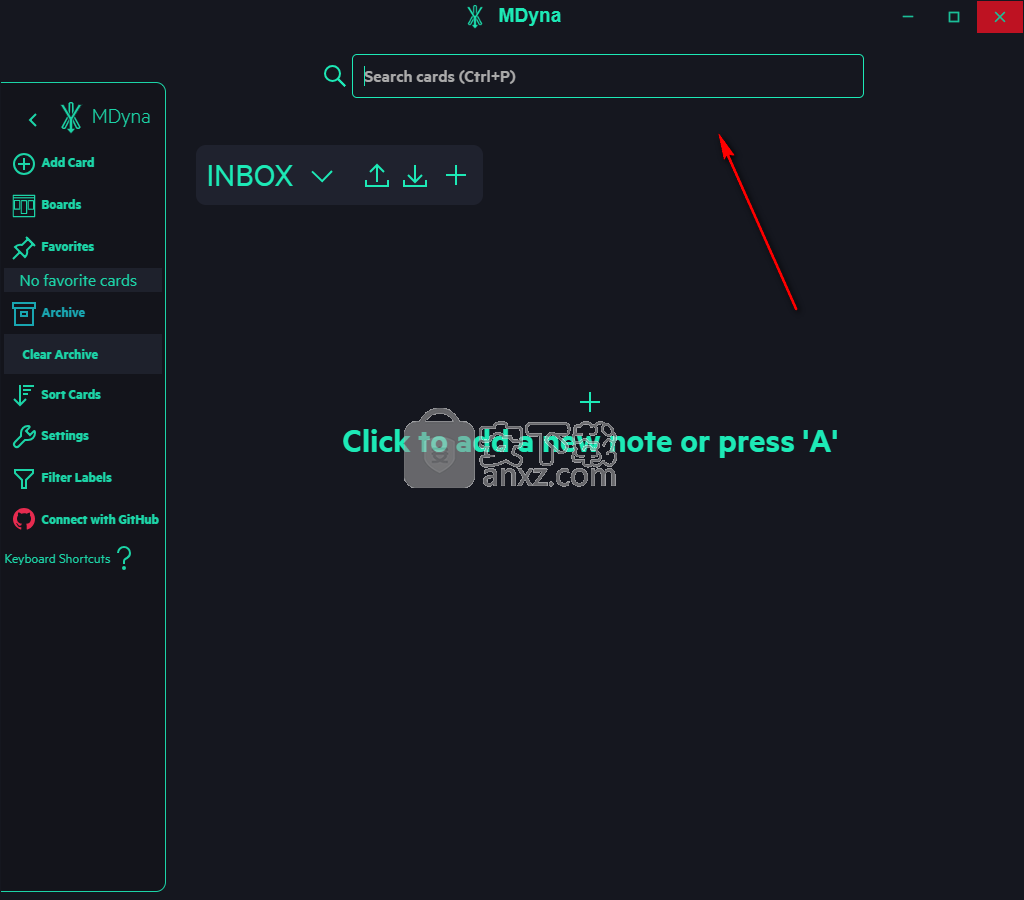Click the GitHub logo icon

[24, 519]
